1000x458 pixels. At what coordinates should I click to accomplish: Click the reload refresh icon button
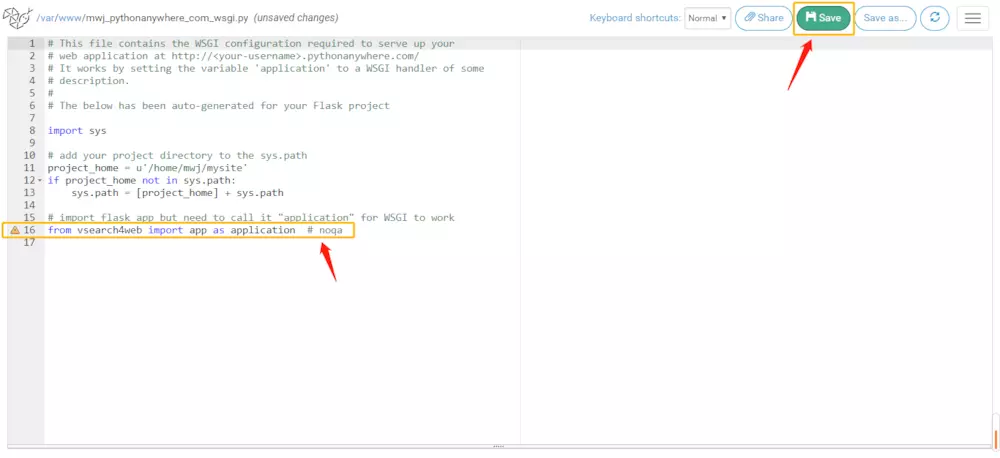[935, 18]
